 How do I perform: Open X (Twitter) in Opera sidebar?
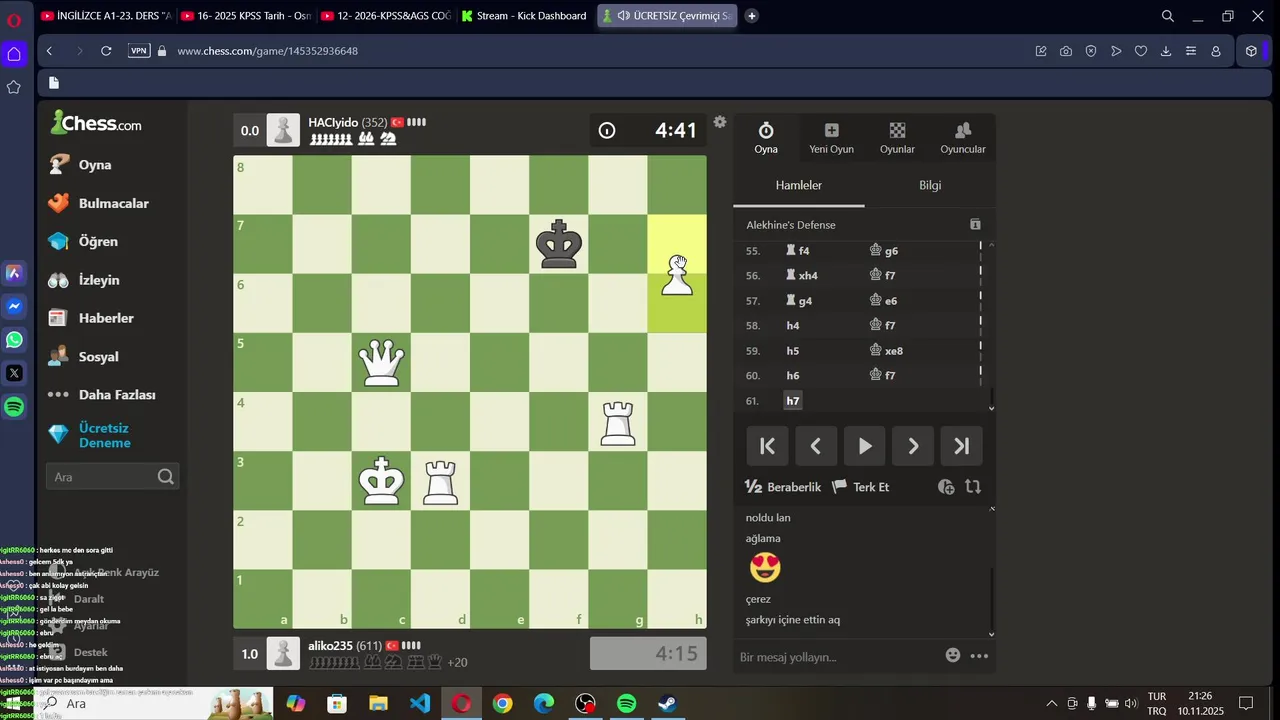(14, 373)
